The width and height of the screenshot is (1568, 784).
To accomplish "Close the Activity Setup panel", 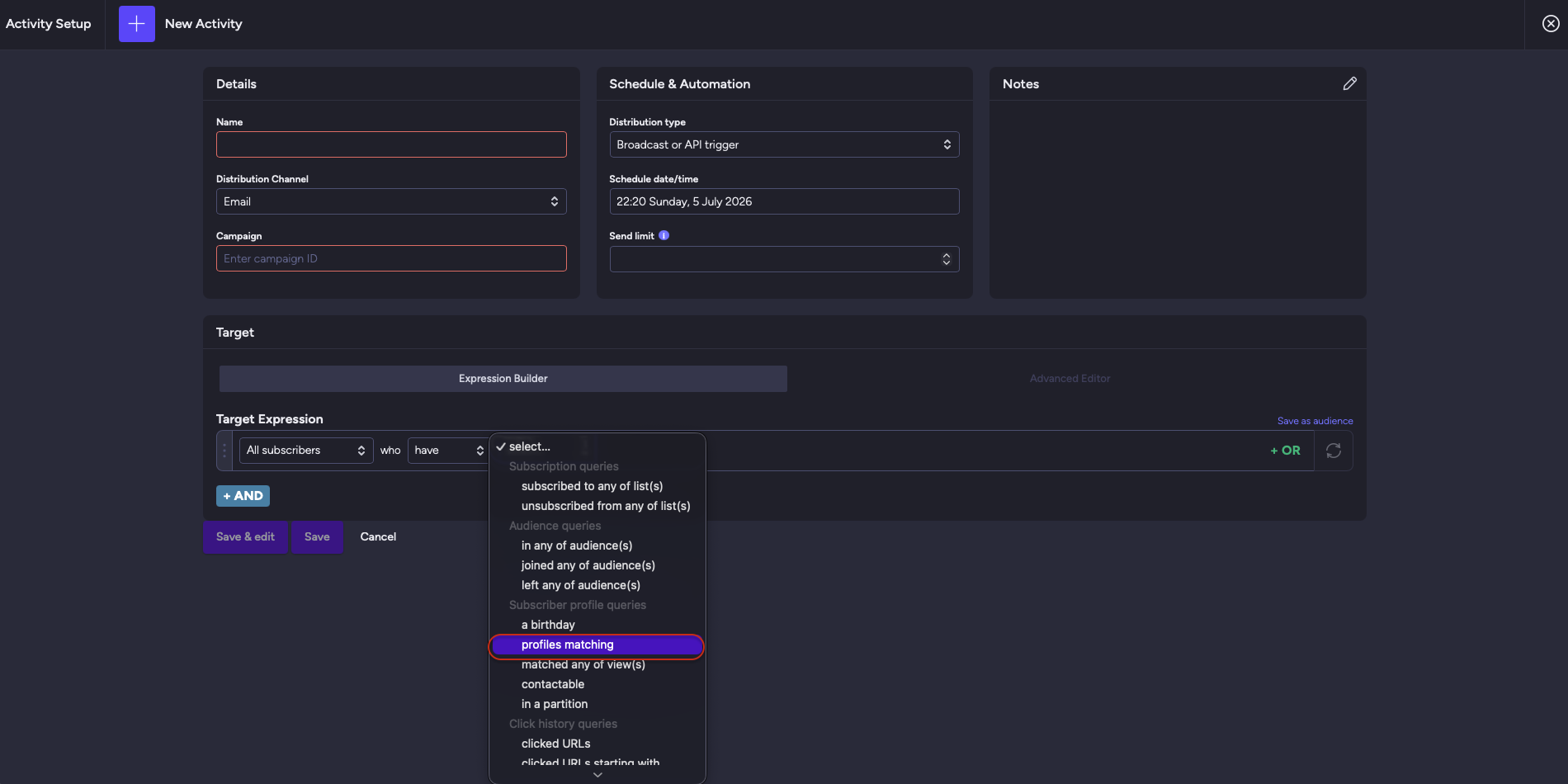I will click(1551, 24).
